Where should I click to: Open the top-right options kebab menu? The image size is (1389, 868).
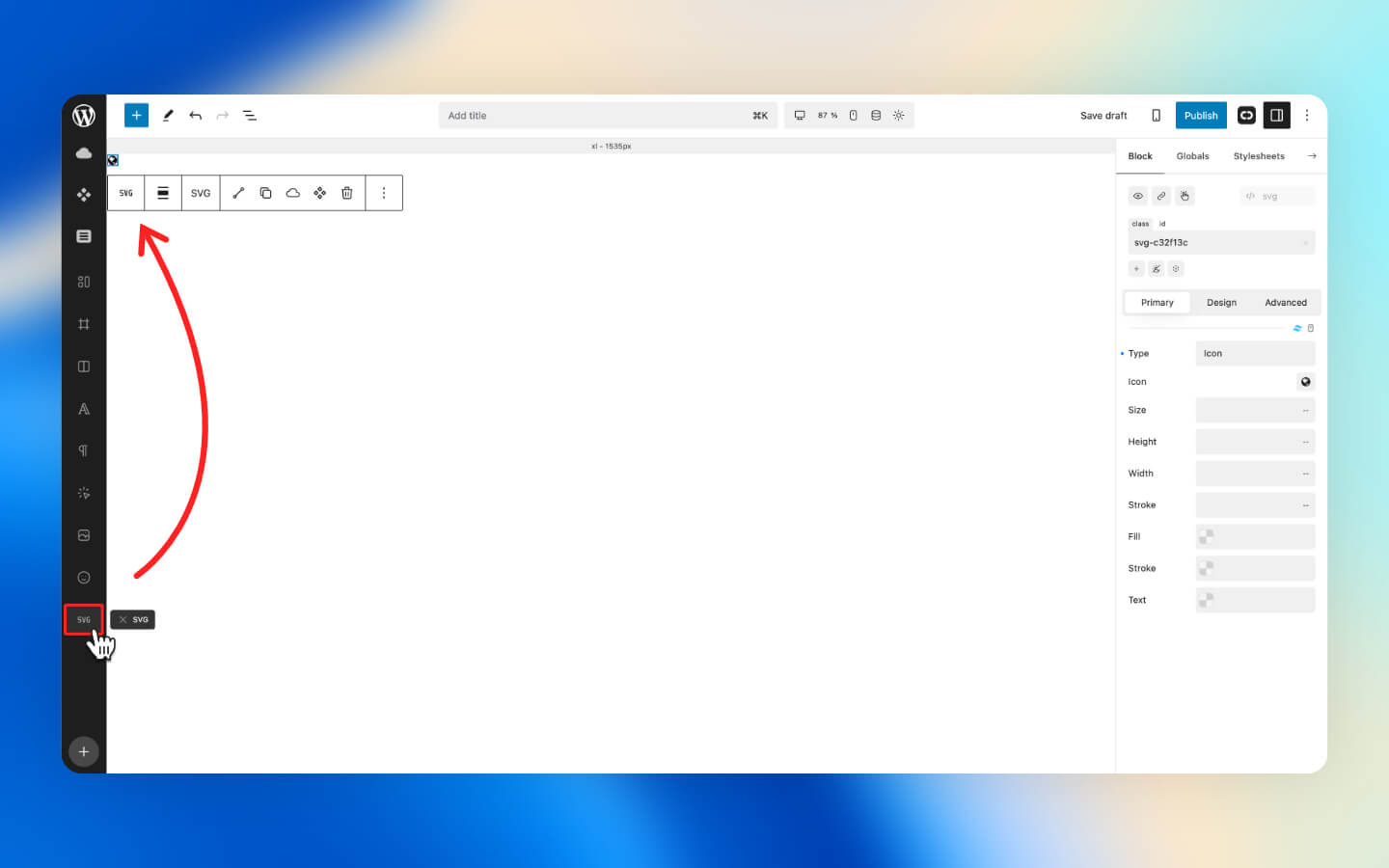[x=1307, y=116]
